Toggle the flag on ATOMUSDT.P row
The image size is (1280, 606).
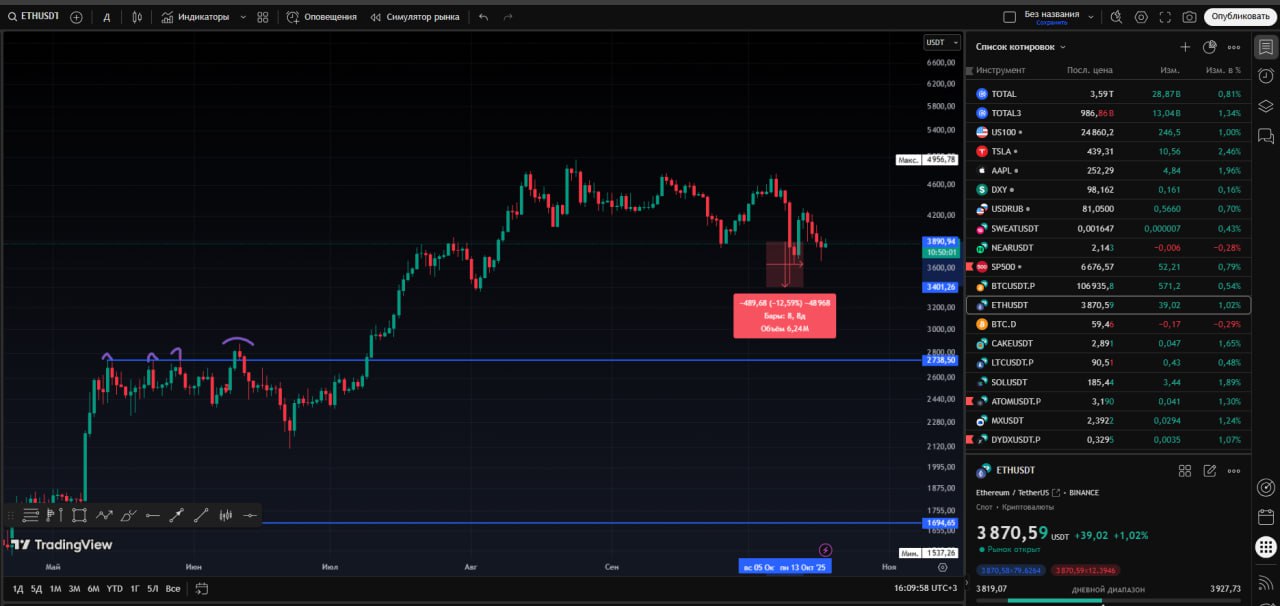[x=969, y=401]
